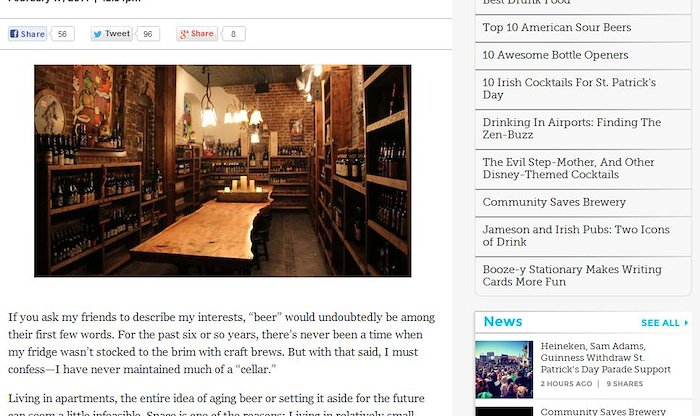
Task: Click SEE ALL arrow in News
Action: [x=665, y=323]
